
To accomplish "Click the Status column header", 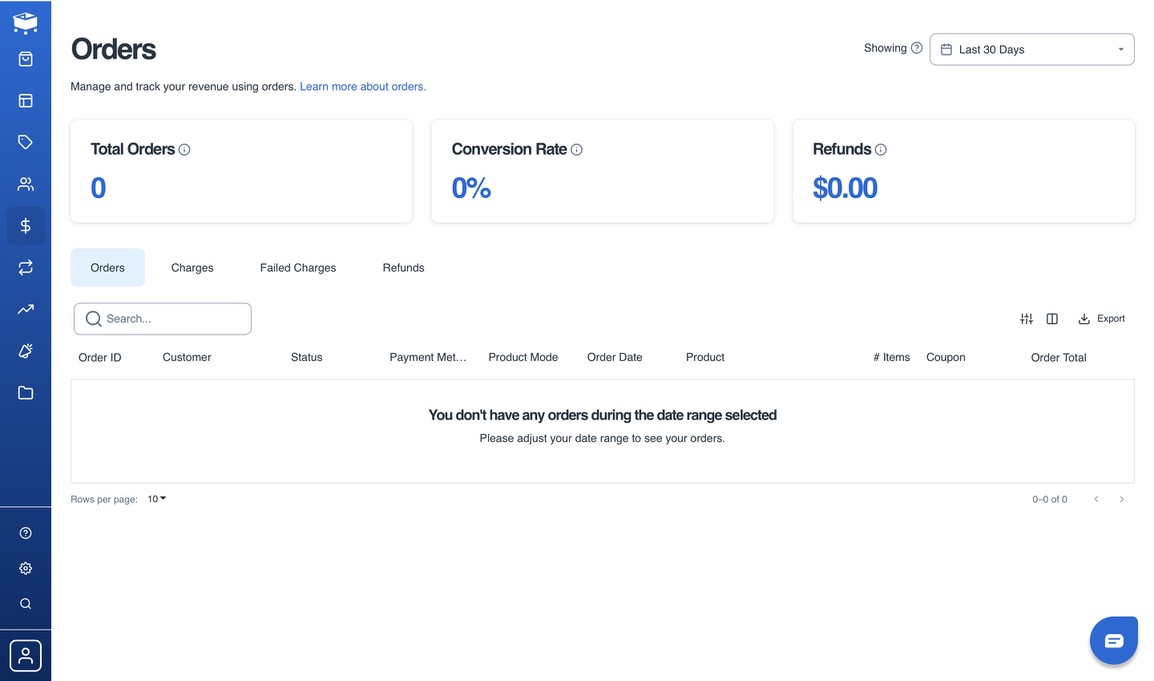I will coord(306,358).
